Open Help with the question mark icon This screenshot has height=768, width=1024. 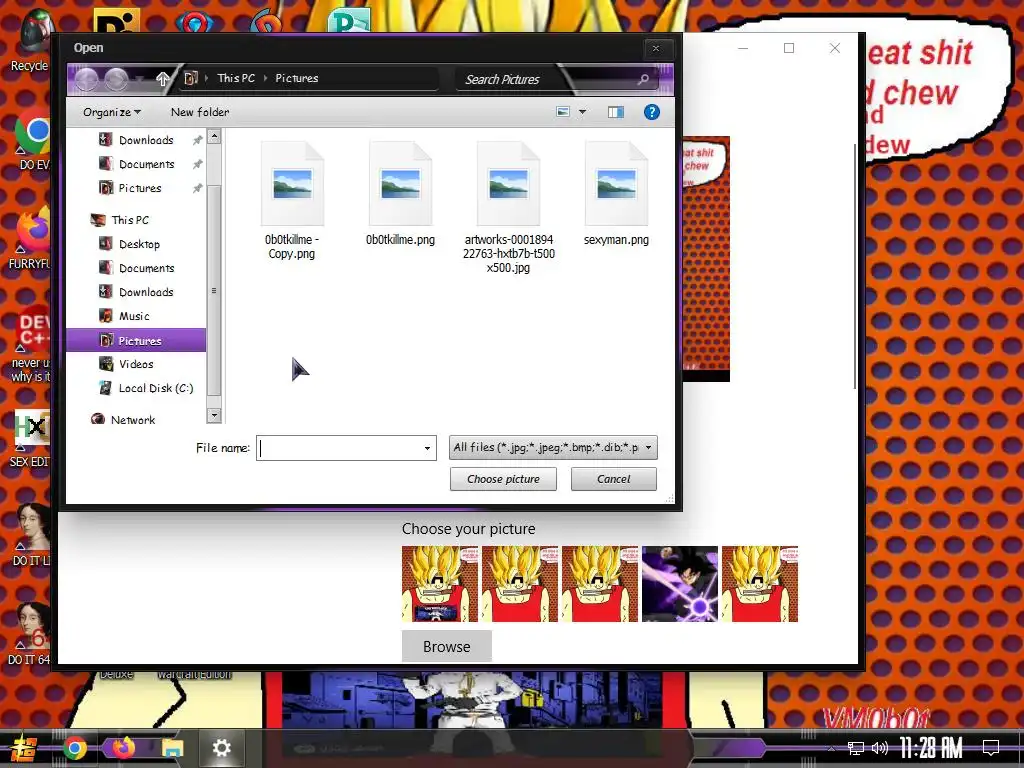tap(651, 112)
